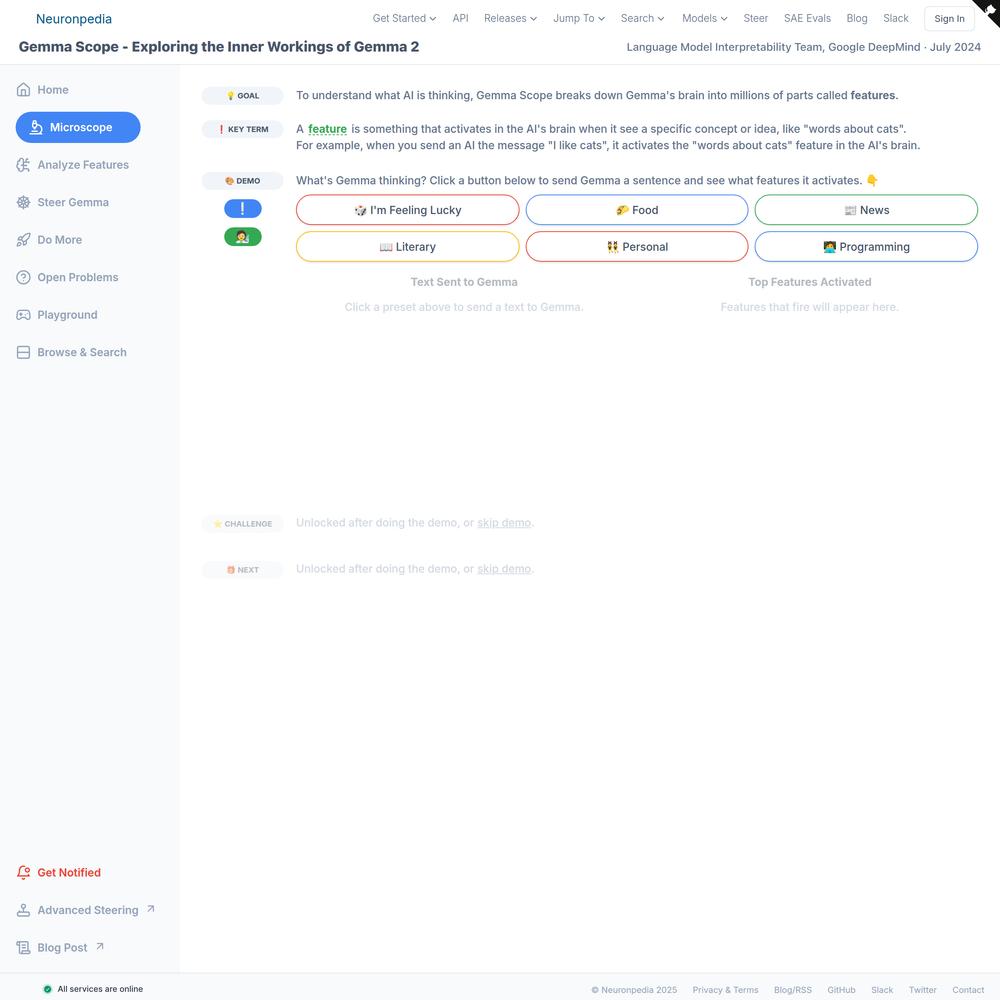Open Slack footer link

pyautogui.click(x=882, y=990)
